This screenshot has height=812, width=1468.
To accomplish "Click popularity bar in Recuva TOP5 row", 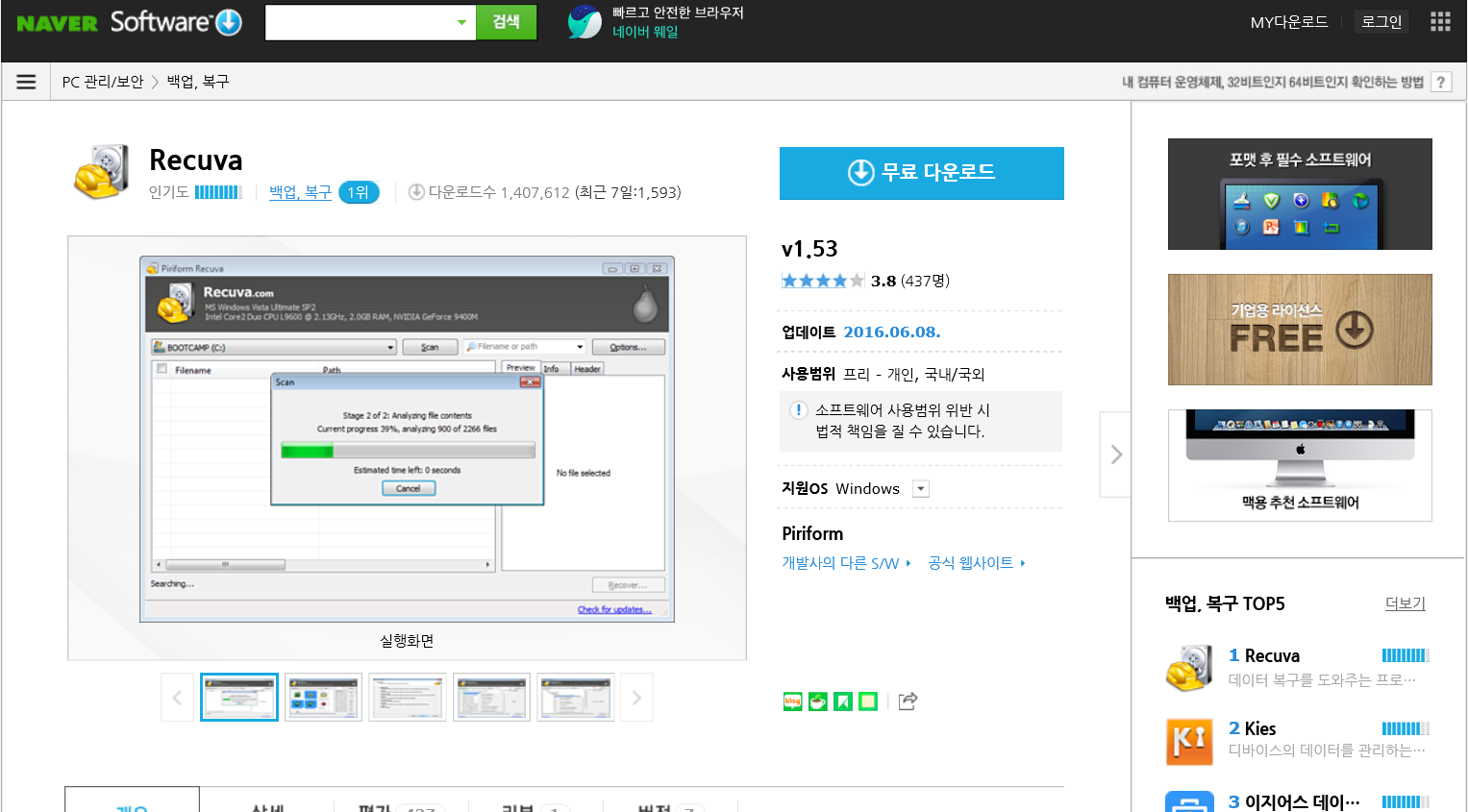I will point(1406,655).
